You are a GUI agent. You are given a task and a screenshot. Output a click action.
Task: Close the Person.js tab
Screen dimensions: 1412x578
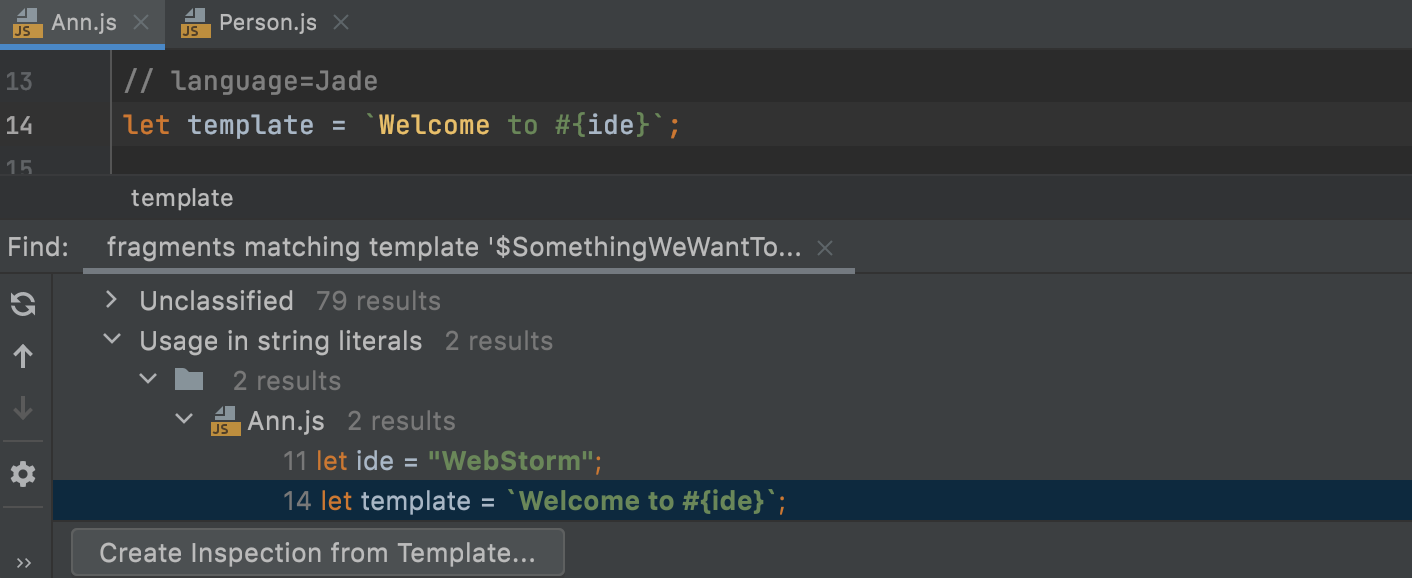[340, 22]
